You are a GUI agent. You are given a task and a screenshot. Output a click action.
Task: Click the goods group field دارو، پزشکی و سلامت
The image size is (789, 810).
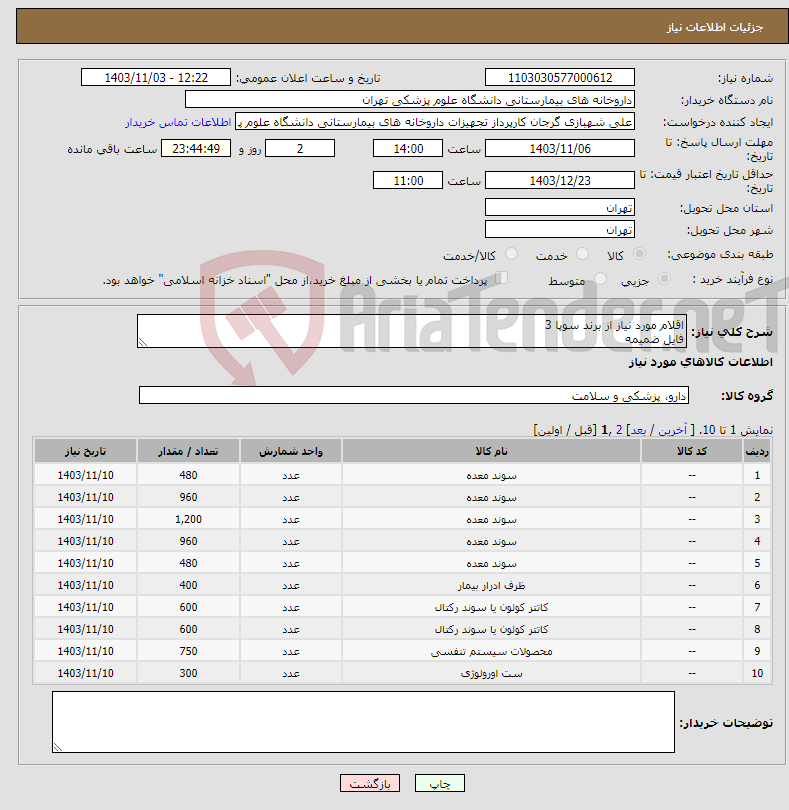coord(413,395)
